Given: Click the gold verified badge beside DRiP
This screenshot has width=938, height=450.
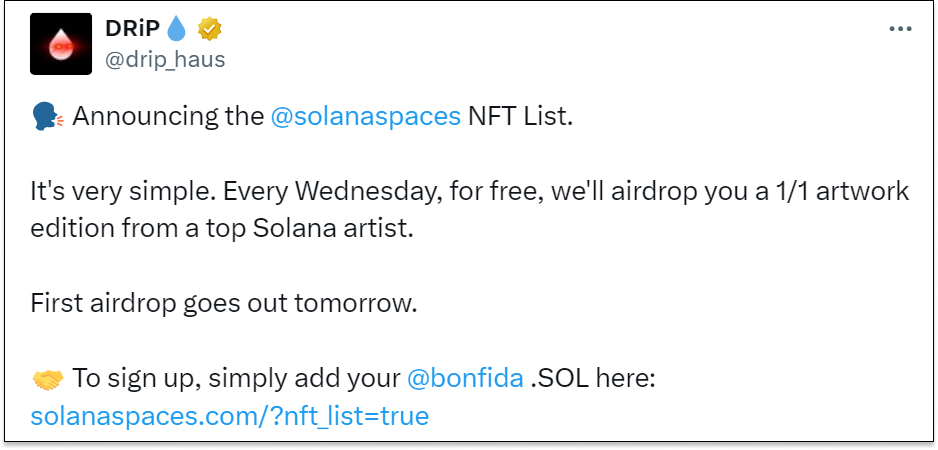Looking at the screenshot, I should (x=209, y=29).
